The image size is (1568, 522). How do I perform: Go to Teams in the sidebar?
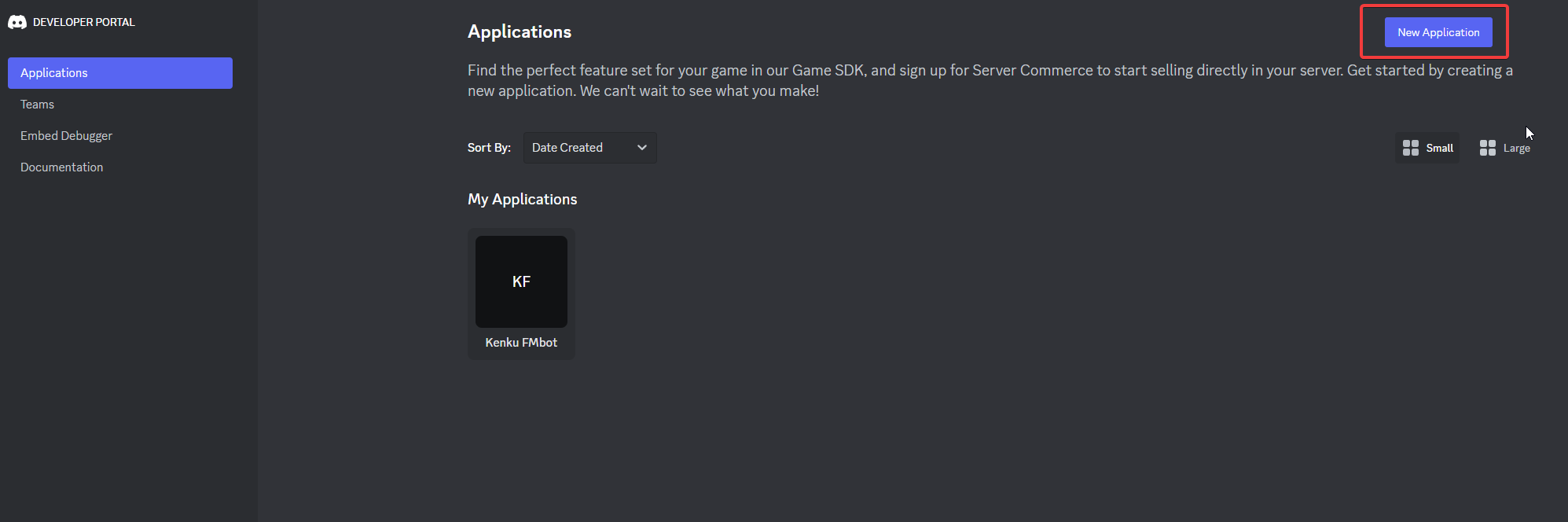pos(38,105)
